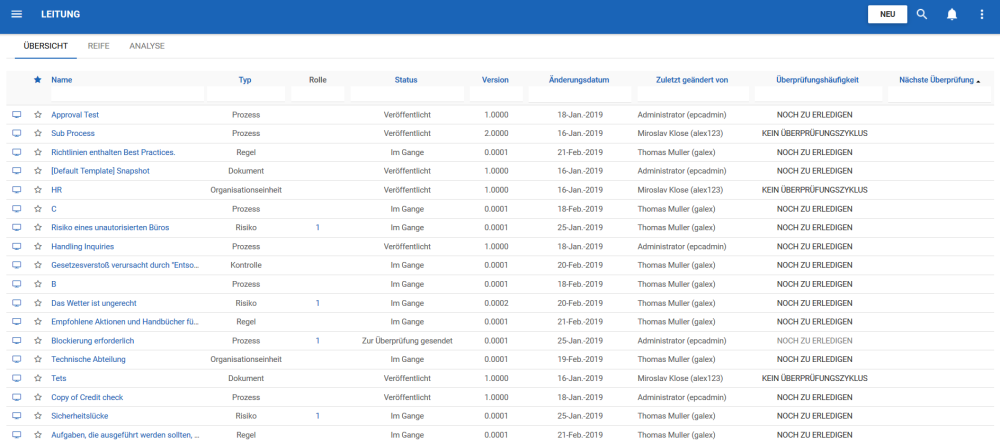The height and width of the screenshot is (444, 1000).
Task: Toggle the favorite star for Tets
Action: pos(38,378)
